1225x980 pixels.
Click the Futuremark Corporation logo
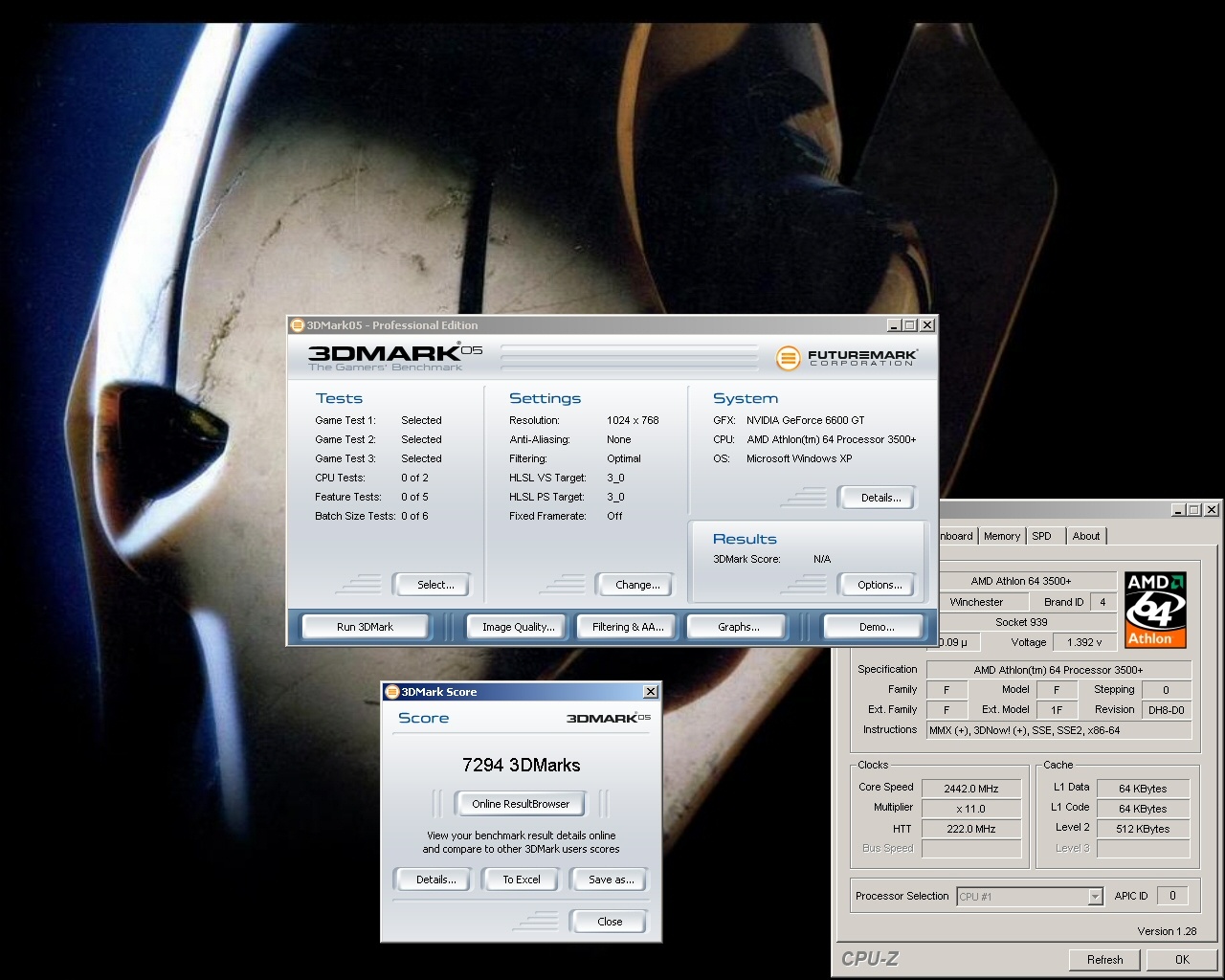846,358
